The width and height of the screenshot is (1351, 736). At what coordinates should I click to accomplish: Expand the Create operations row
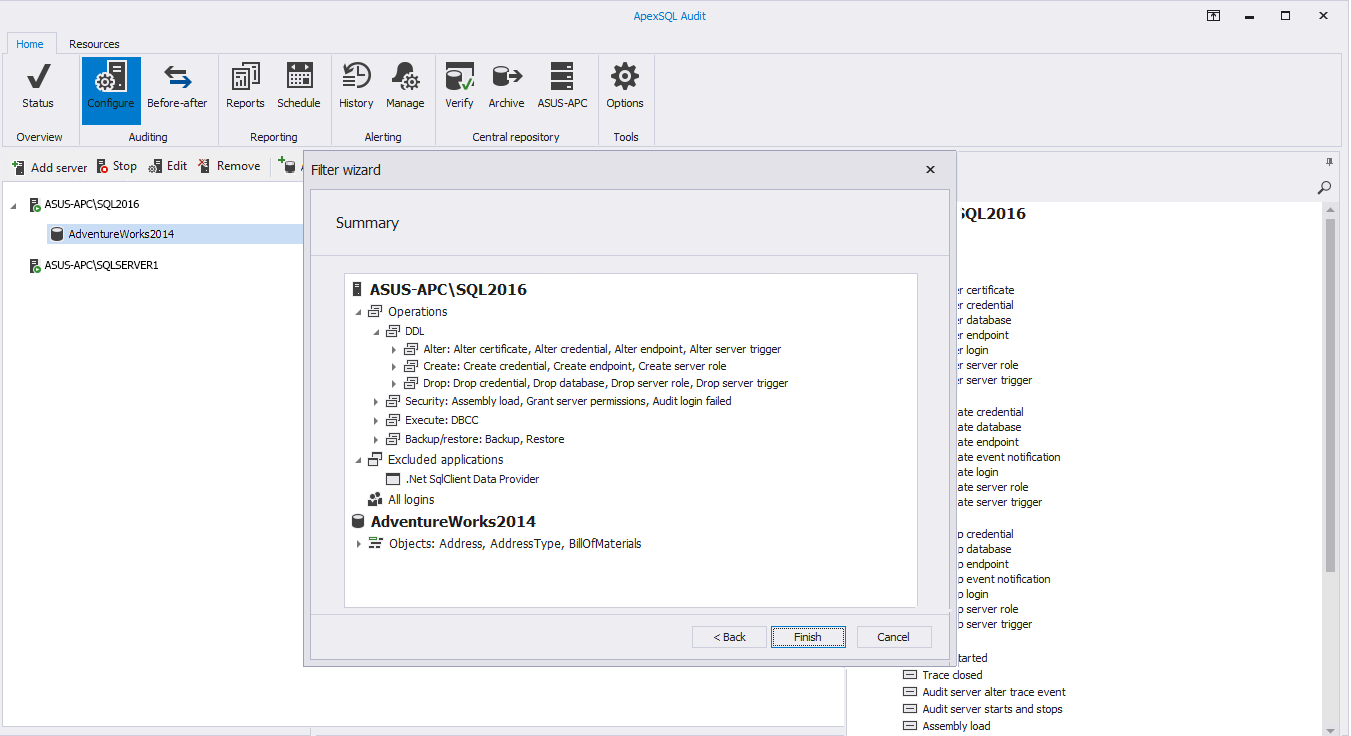coord(394,367)
